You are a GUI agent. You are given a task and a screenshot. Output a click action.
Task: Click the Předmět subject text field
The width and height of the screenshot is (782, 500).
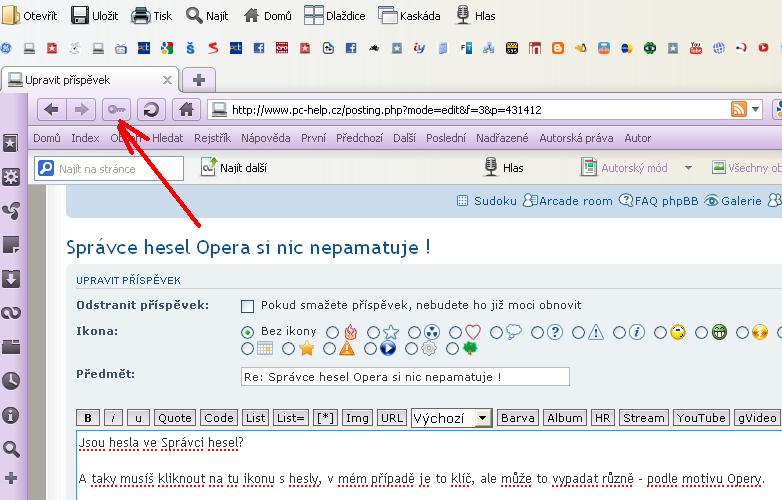405,377
